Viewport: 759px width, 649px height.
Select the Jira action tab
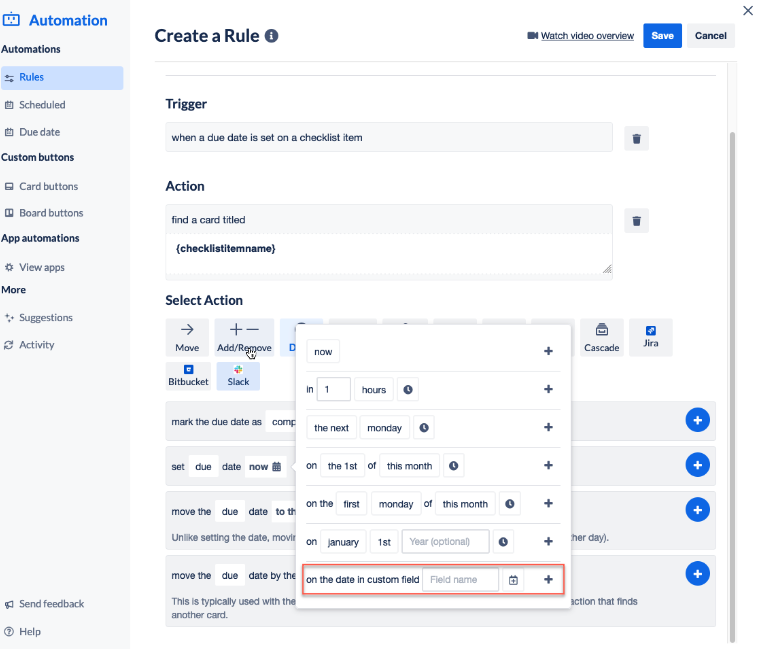click(x=651, y=337)
